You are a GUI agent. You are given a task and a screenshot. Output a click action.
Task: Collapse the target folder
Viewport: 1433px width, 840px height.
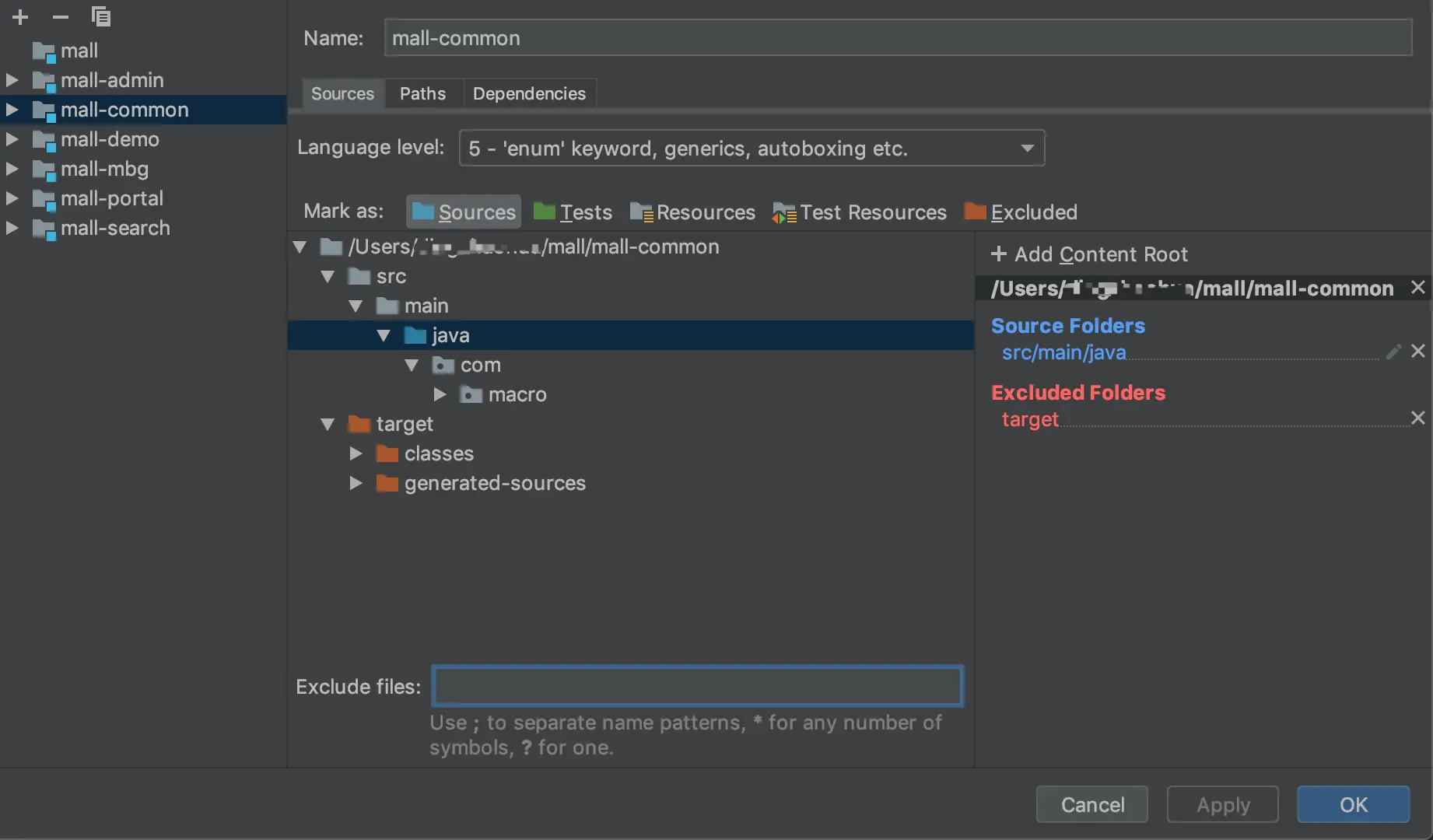[328, 424]
